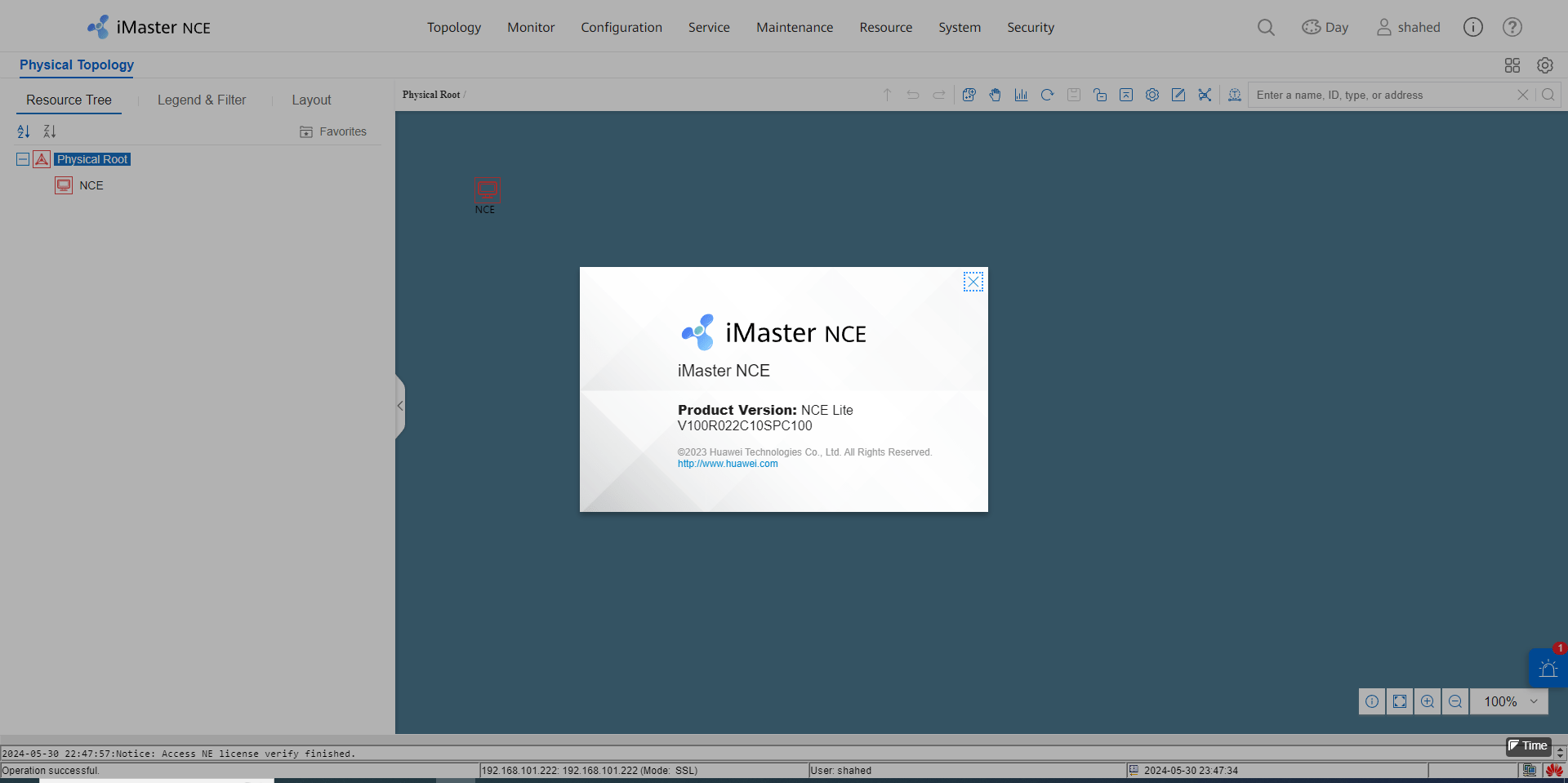Toggle the Day theme mode
Image resolution: width=1568 pixels, height=783 pixels.
coord(1325,27)
